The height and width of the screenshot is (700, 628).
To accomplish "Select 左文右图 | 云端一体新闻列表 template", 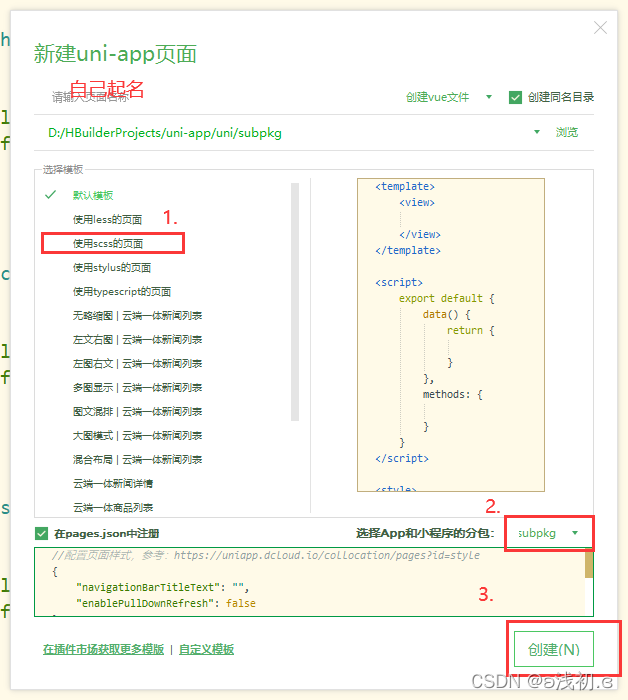I will (x=137, y=340).
